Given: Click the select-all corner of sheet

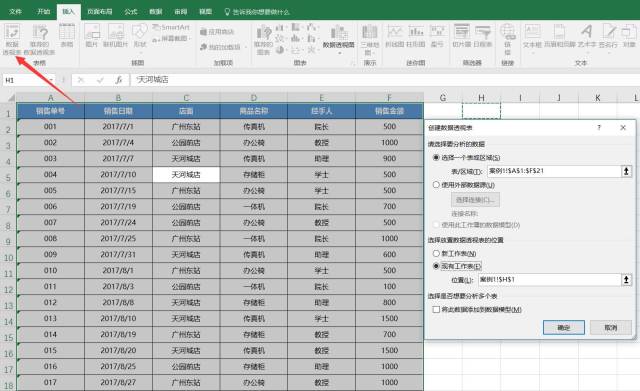Looking at the screenshot, I should tap(9, 98).
